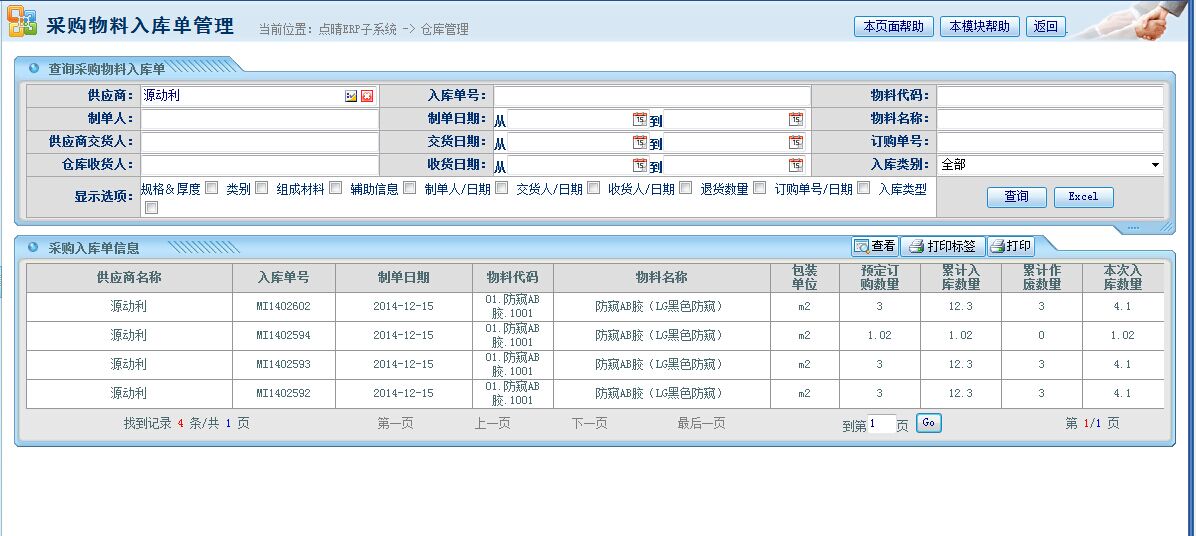The image size is (1196, 536).
Task: Click the 打印标签 print label button
Action: point(942,246)
